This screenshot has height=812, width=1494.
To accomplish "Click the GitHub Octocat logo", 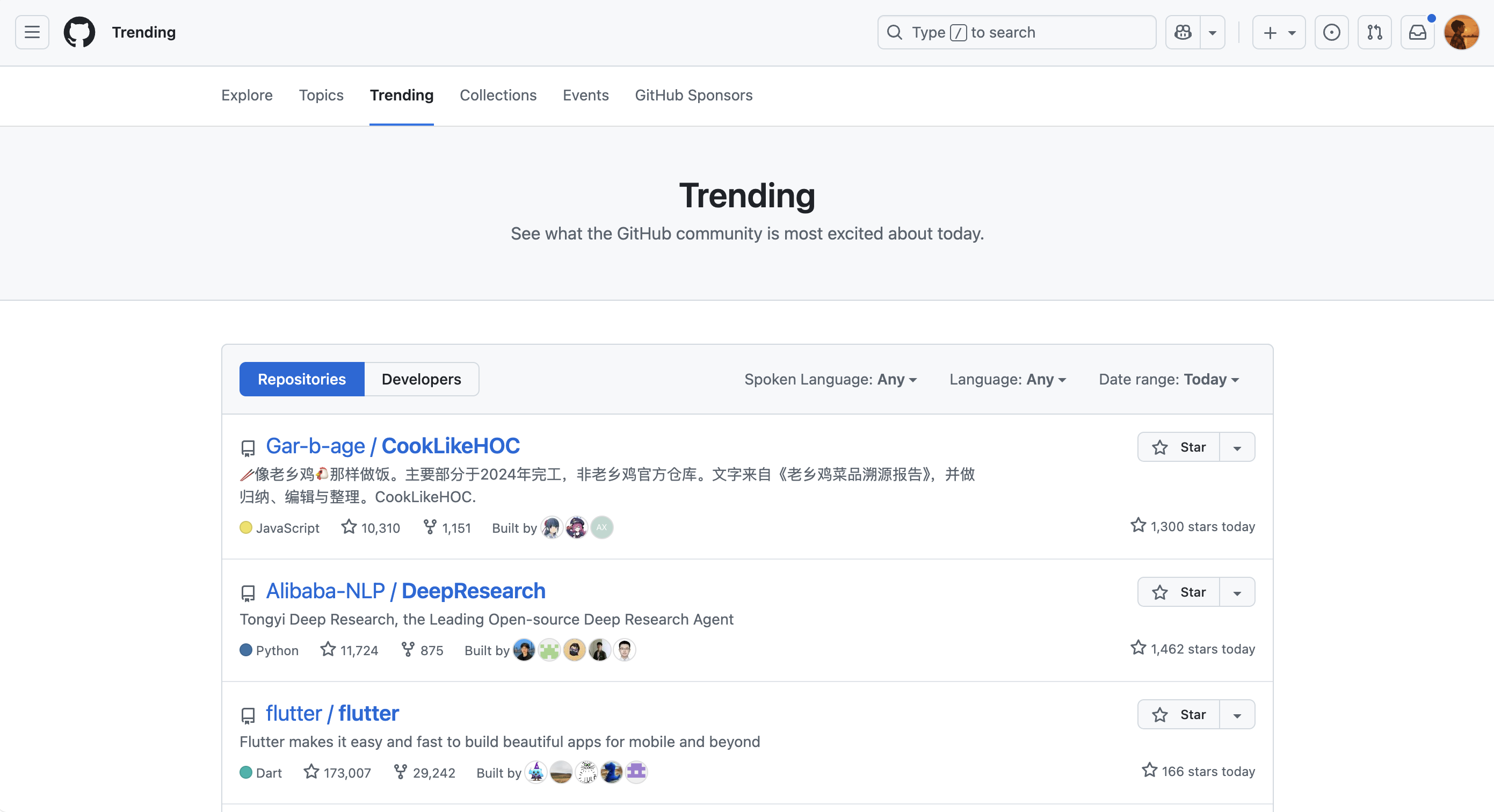I will pyautogui.click(x=79, y=32).
